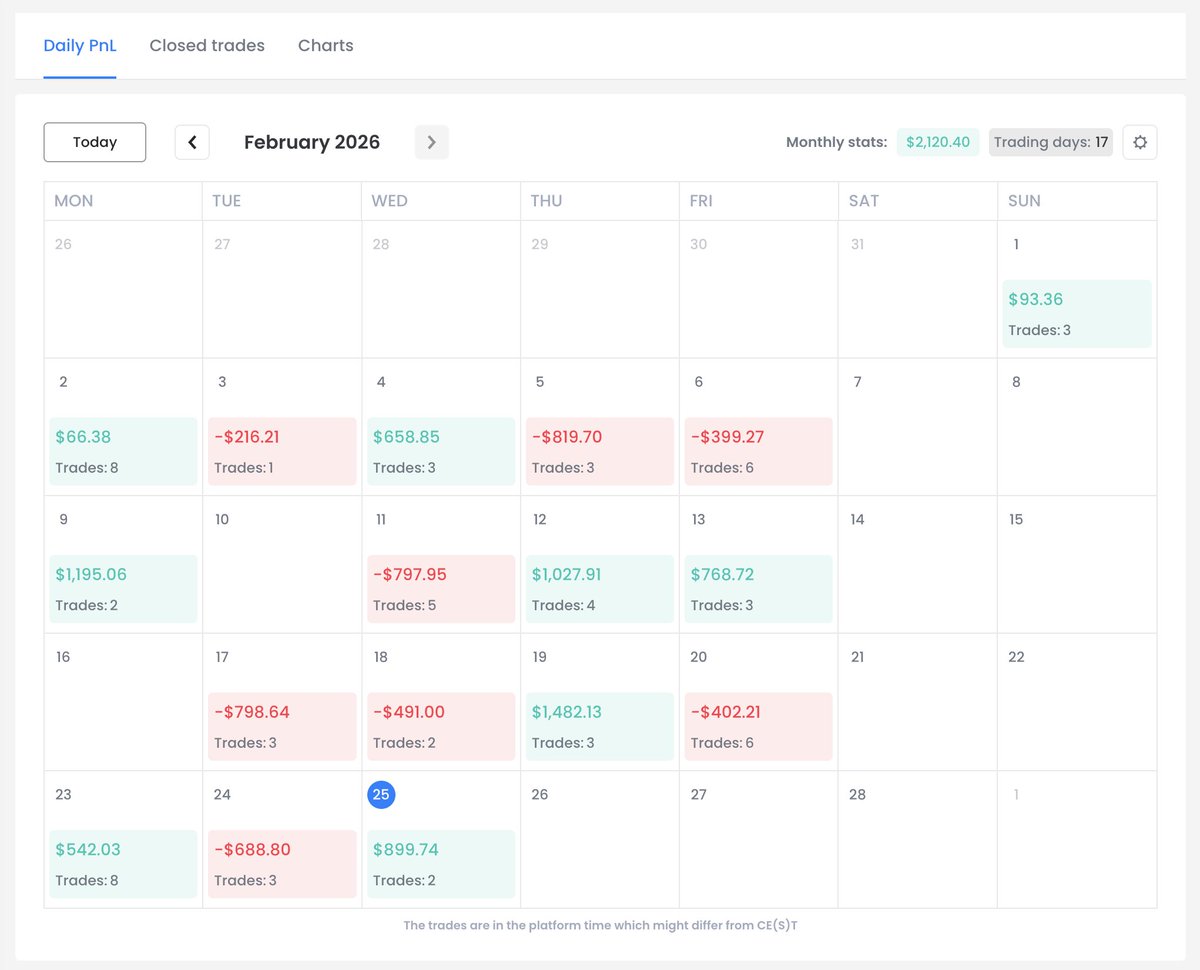Click the MON column header
Screen dimensions: 1200x970
(123, 201)
